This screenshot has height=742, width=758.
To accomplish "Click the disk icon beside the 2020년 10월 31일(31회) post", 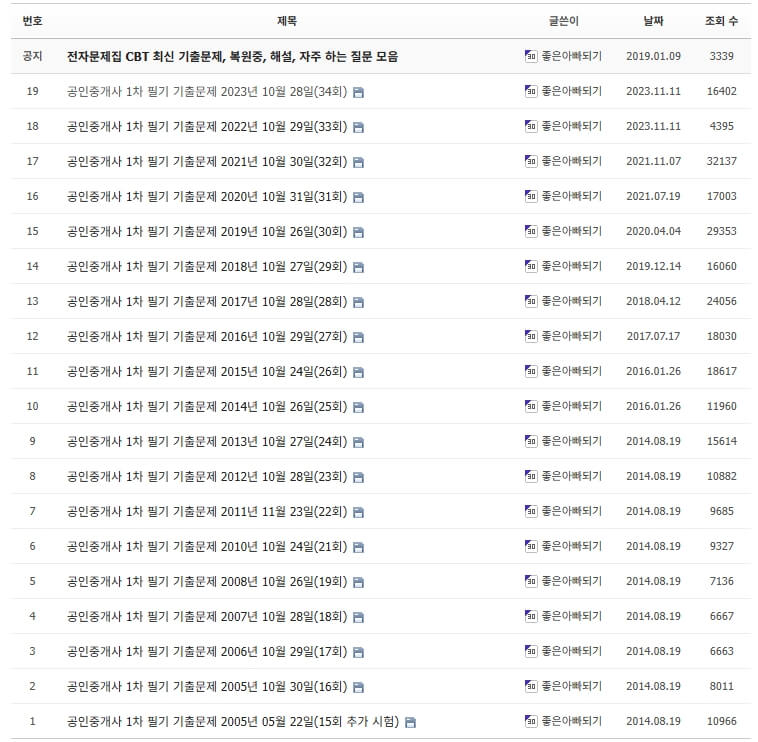I will (x=358, y=198).
